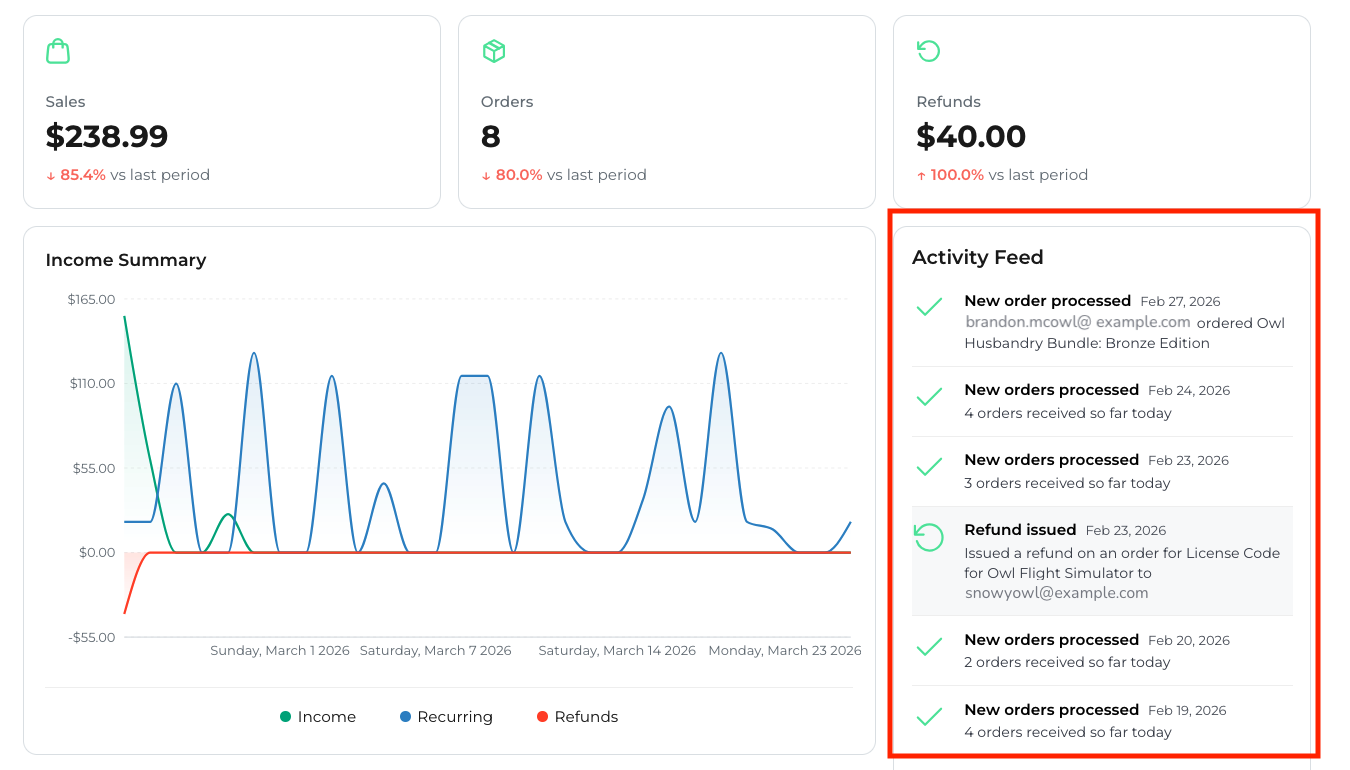Click the refund arrow icon above Refunds
Screen dimensions: 1350x770
928,51
